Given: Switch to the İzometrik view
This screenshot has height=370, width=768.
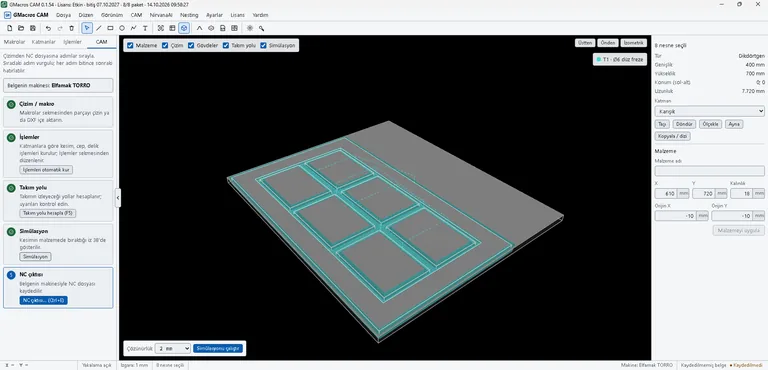Looking at the screenshot, I should point(633,43).
